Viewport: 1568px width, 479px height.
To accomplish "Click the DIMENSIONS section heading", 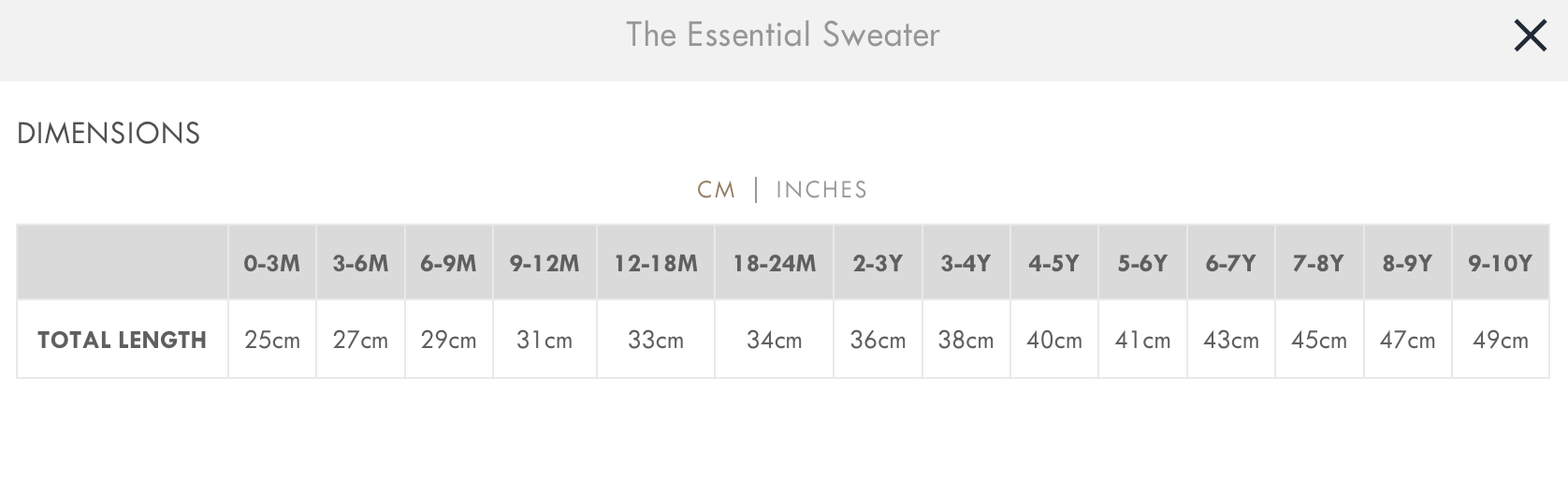I will click(x=109, y=134).
